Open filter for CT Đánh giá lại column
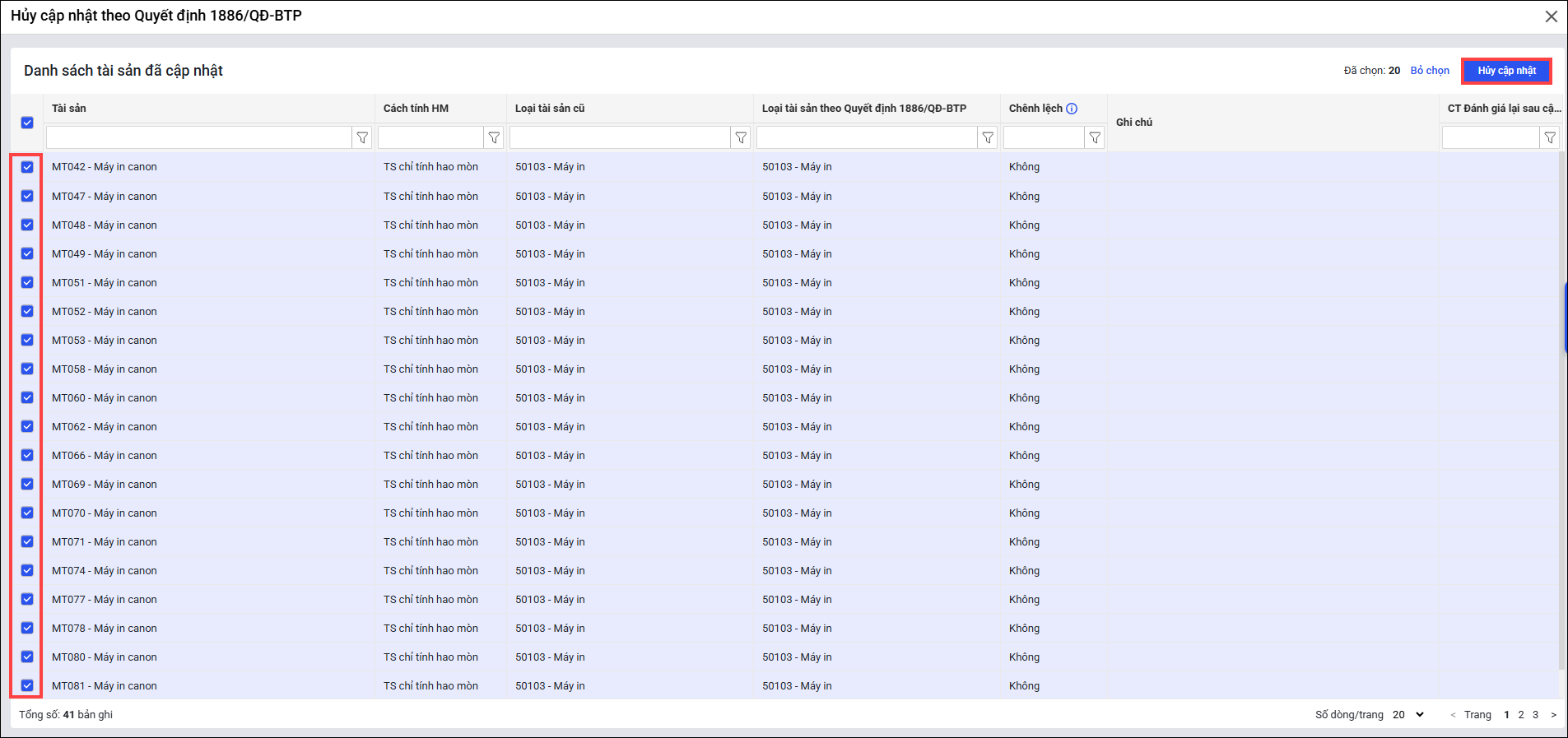The image size is (1568, 738). [x=1550, y=138]
